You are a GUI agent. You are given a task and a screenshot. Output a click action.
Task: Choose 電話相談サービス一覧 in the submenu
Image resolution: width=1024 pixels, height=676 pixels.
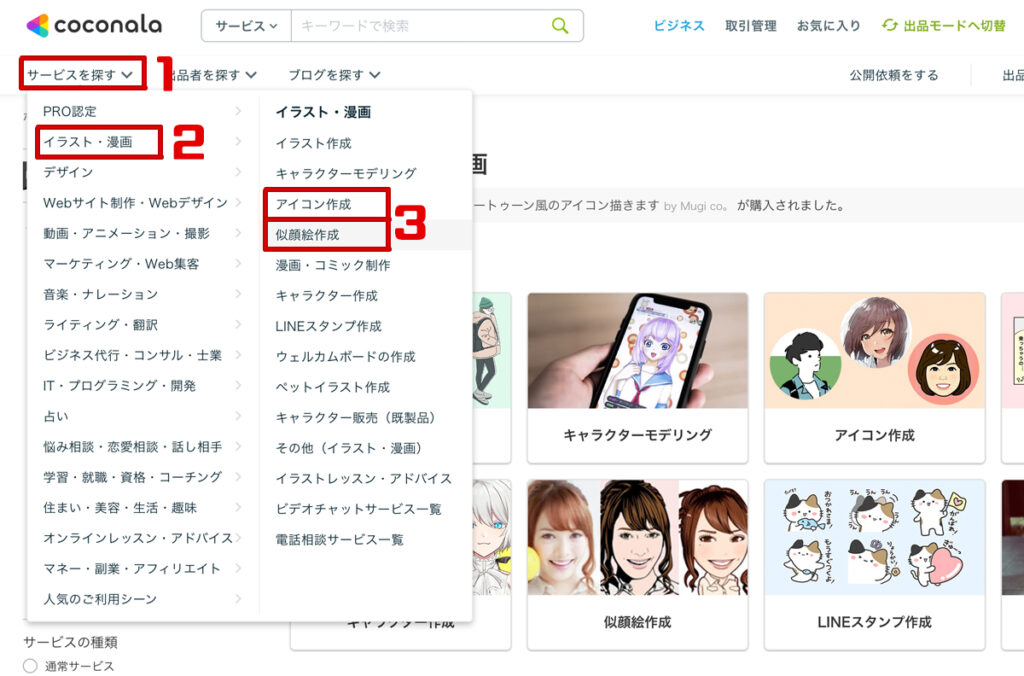point(339,539)
